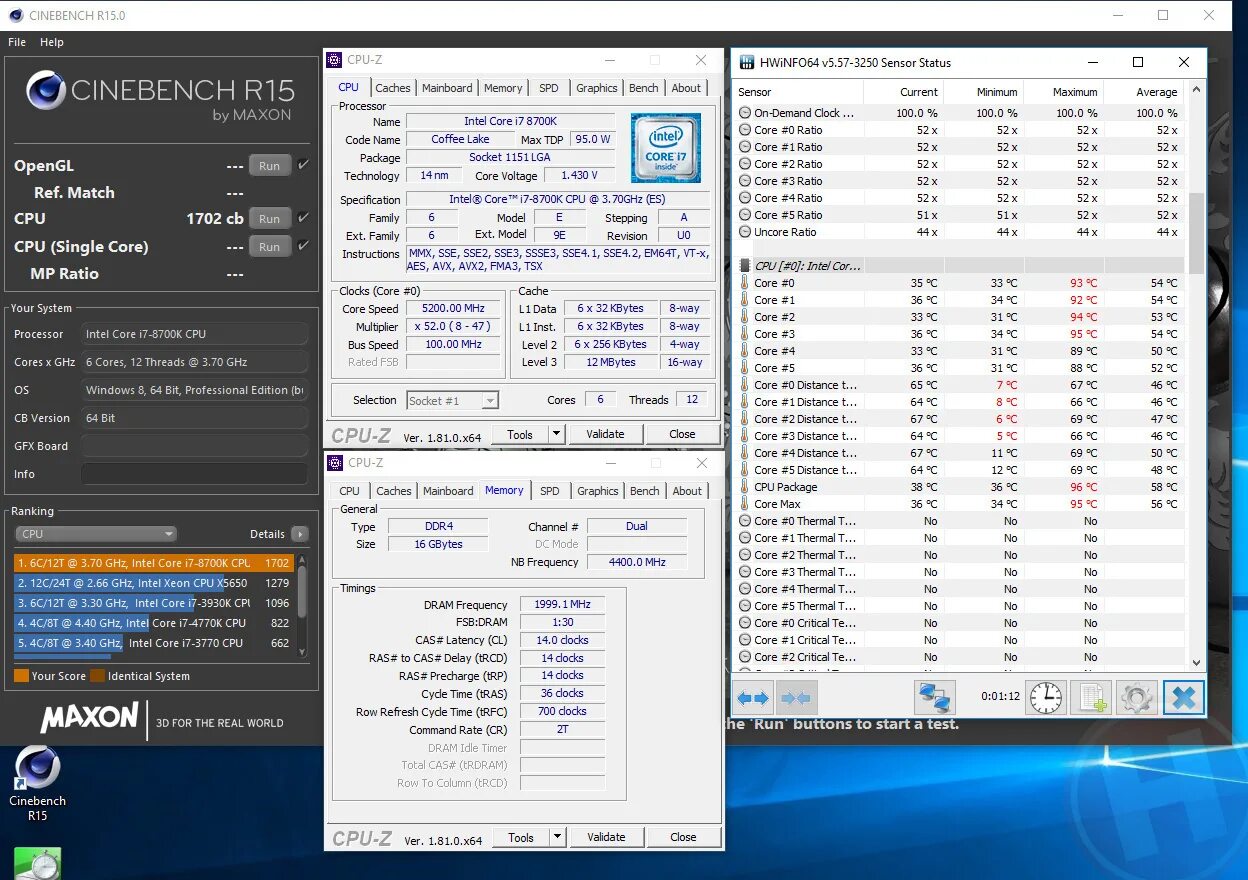Click the HWiNFO64 title bar app icon
This screenshot has width=1248, height=880.
pyautogui.click(x=746, y=62)
